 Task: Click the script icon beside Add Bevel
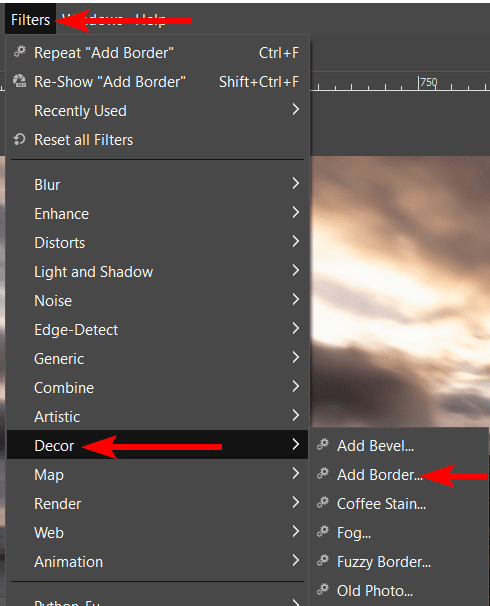click(x=323, y=444)
